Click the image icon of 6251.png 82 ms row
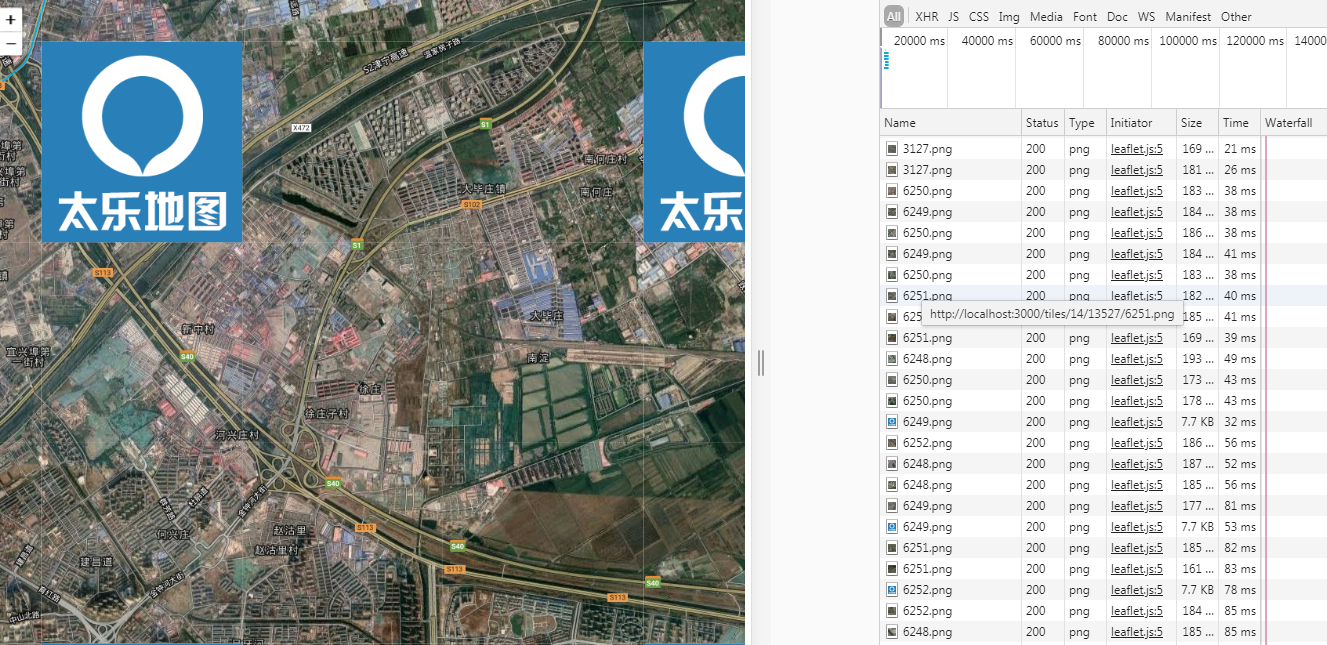 point(892,548)
